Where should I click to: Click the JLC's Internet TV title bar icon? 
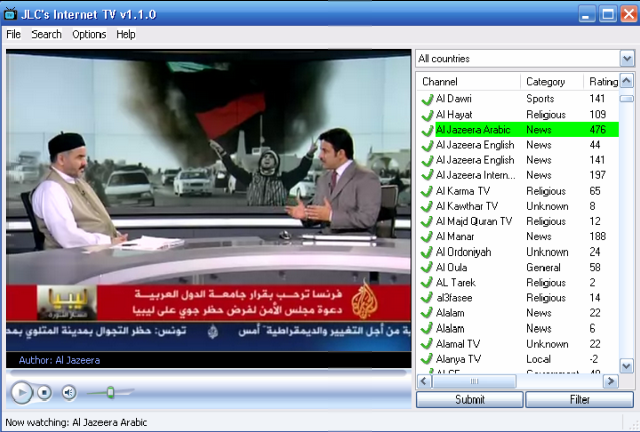tap(10, 14)
